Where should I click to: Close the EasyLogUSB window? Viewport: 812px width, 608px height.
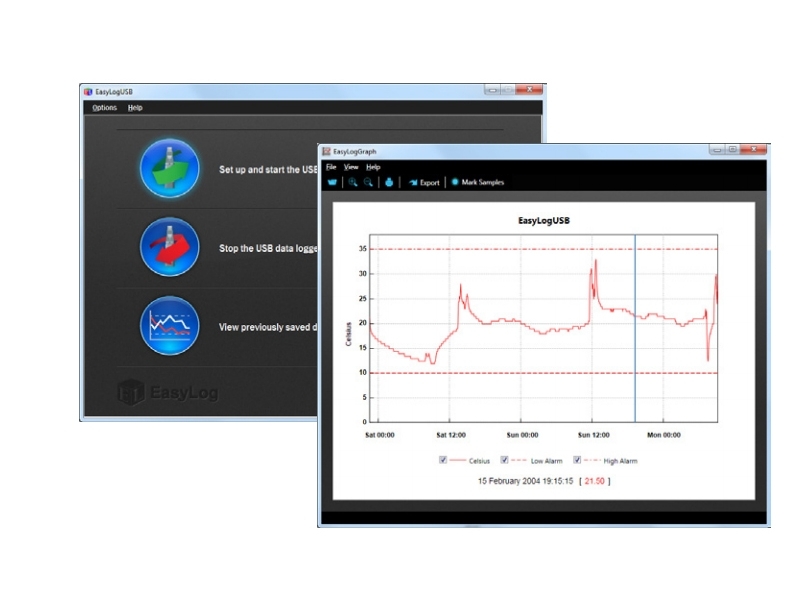pos(529,90)
